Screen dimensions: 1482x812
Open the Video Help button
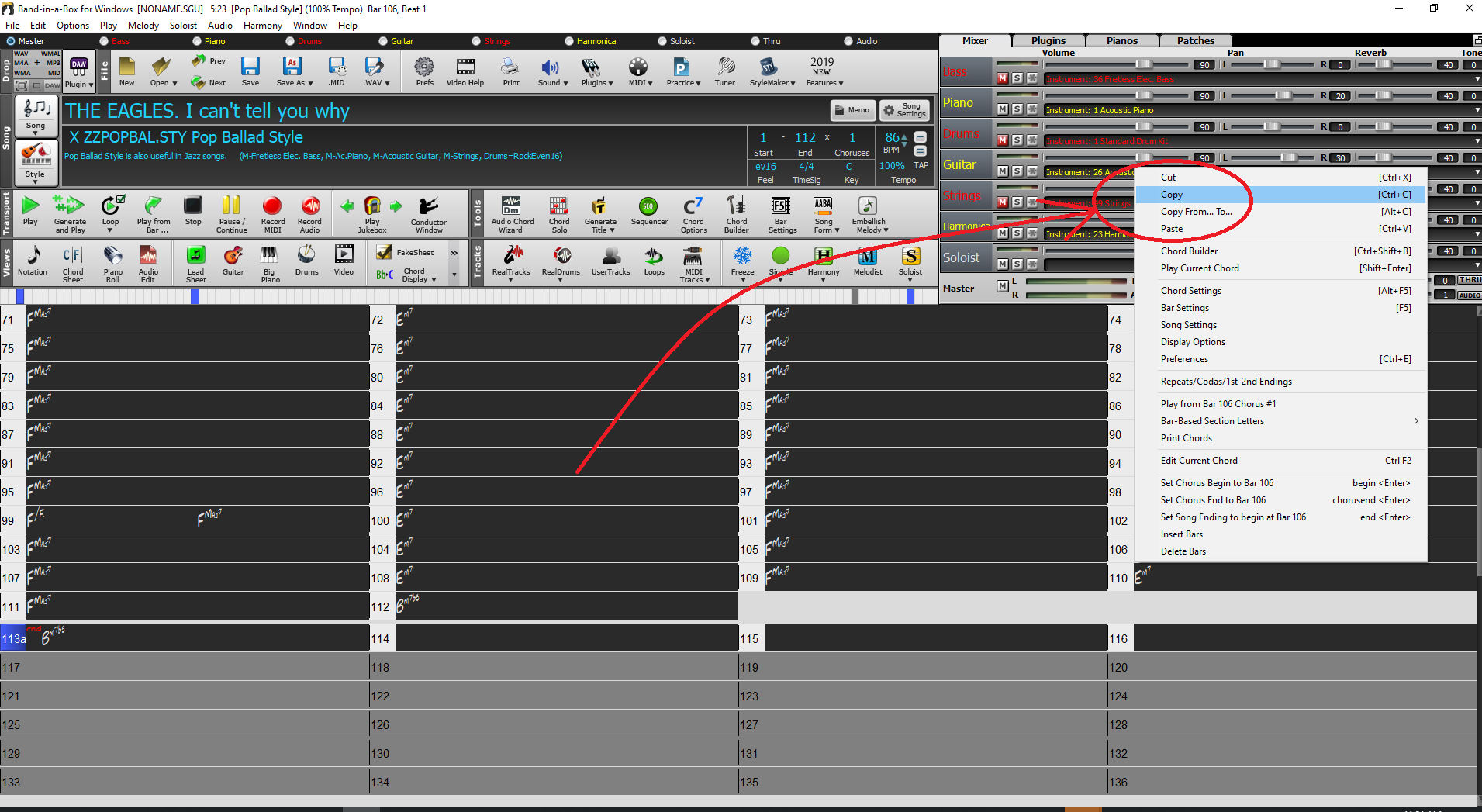click(x=465, y=71)
